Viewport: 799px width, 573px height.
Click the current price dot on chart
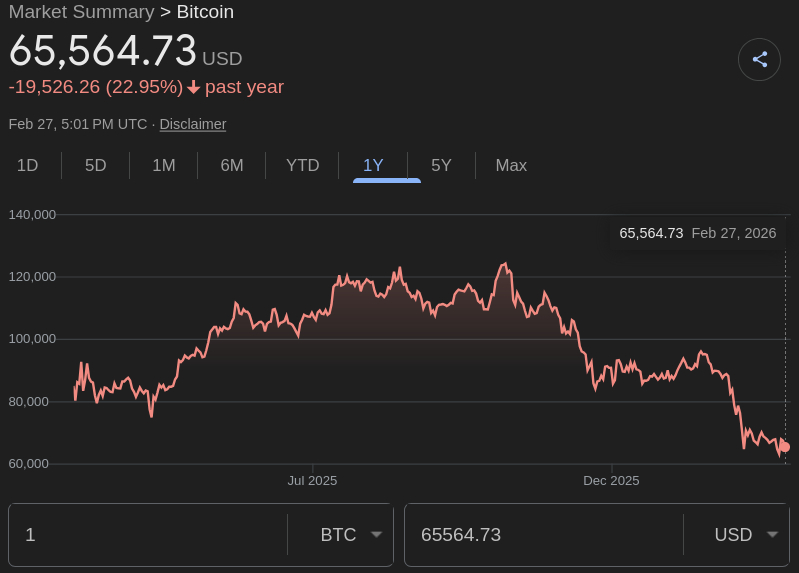coord(784,447)
